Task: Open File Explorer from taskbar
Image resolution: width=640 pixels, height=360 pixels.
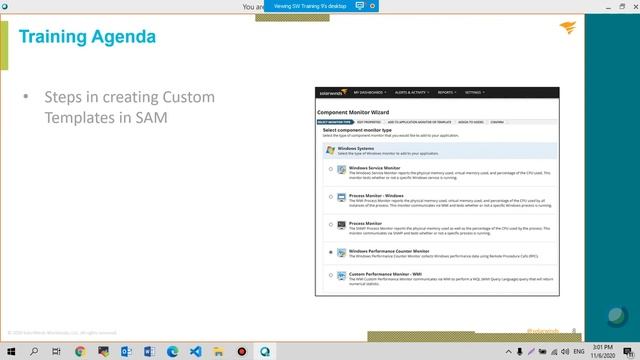Action: coord(218,351)
